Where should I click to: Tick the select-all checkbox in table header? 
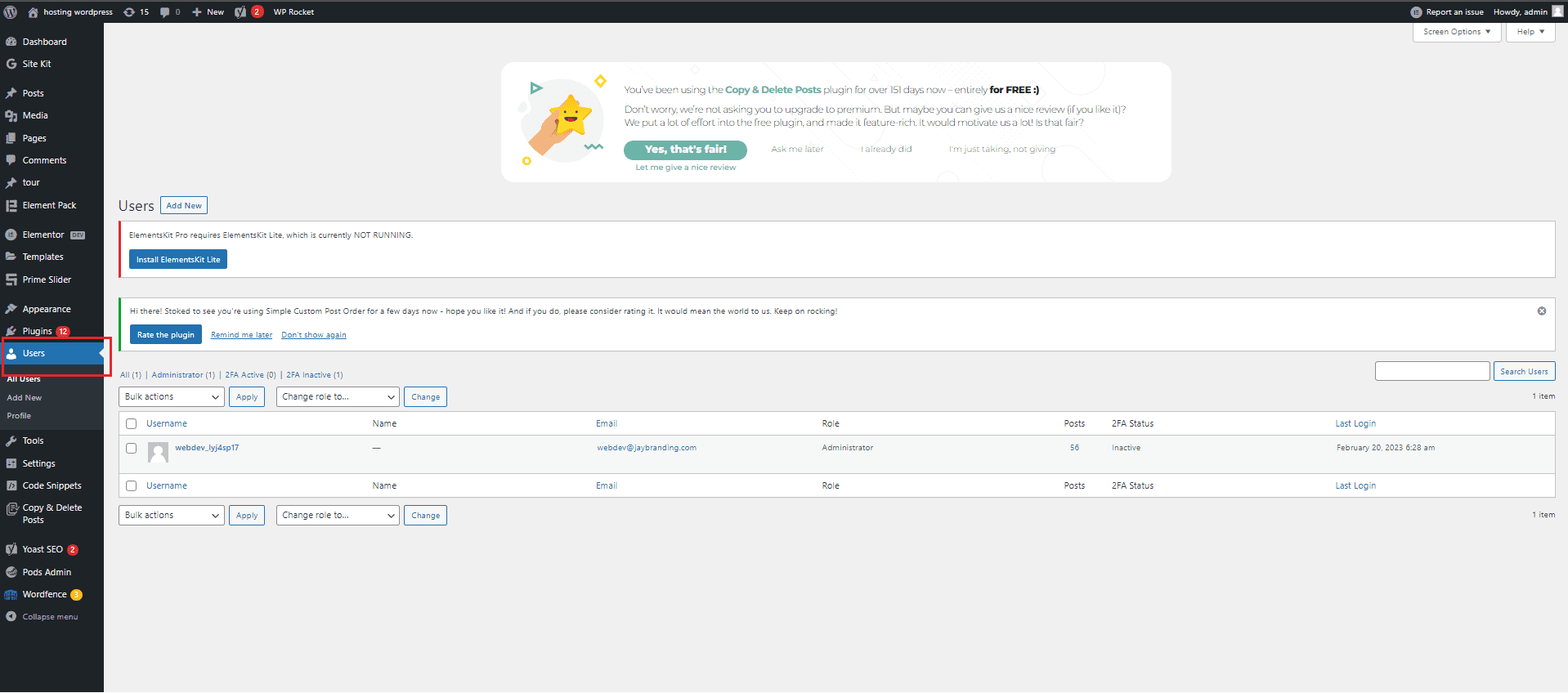click(131, 423)
